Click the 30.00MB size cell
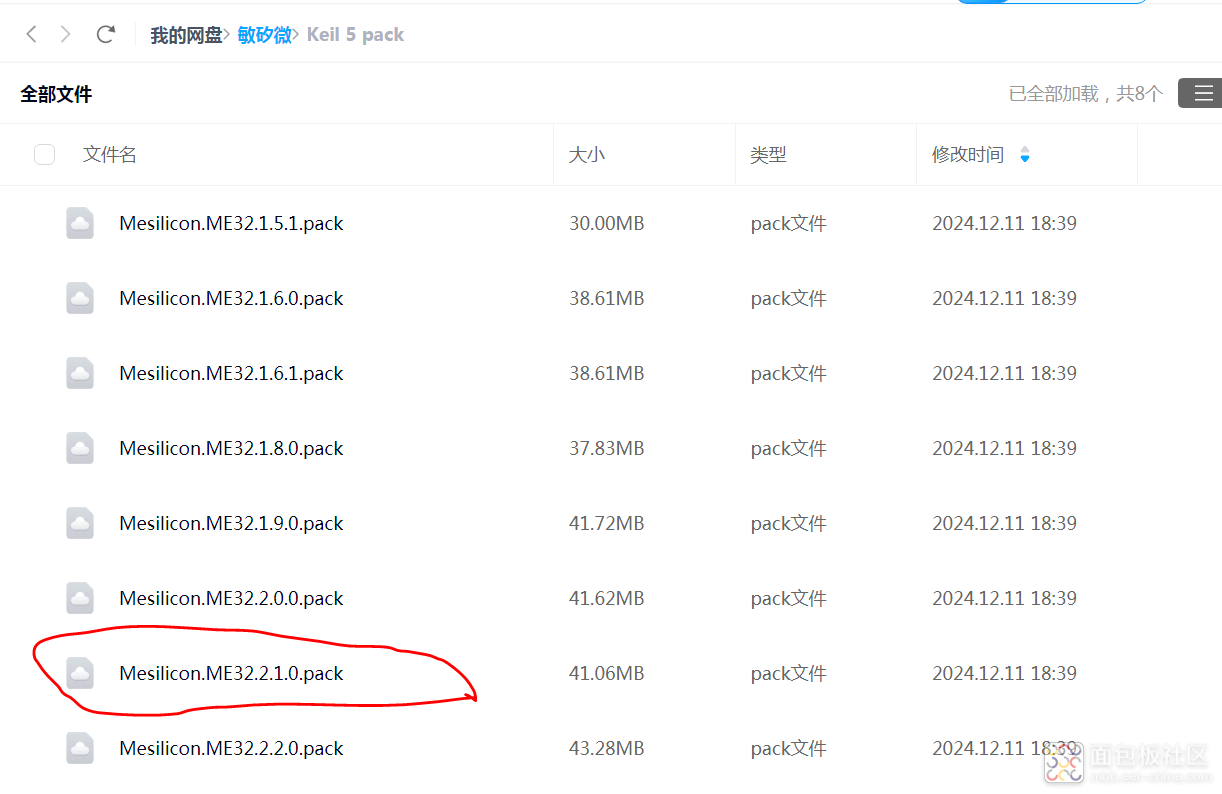The height and width of the screenshot is (794, 1222). (x=607, y=223)
